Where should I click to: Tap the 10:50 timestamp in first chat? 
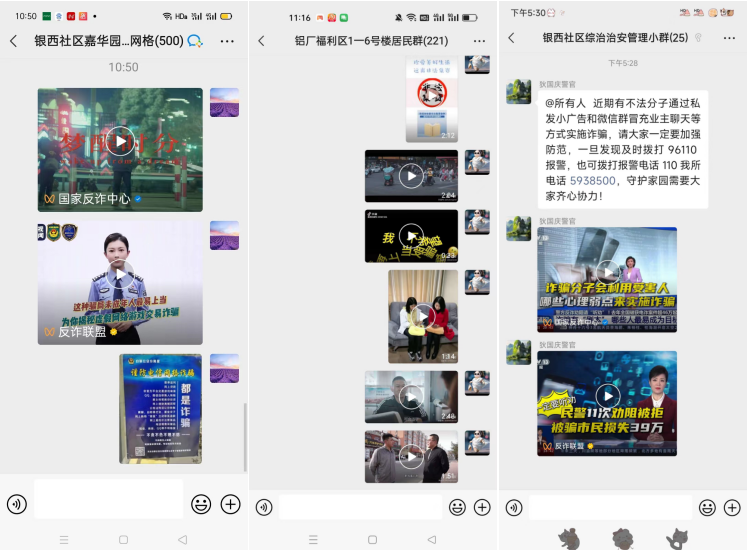[x=123, y=67]
